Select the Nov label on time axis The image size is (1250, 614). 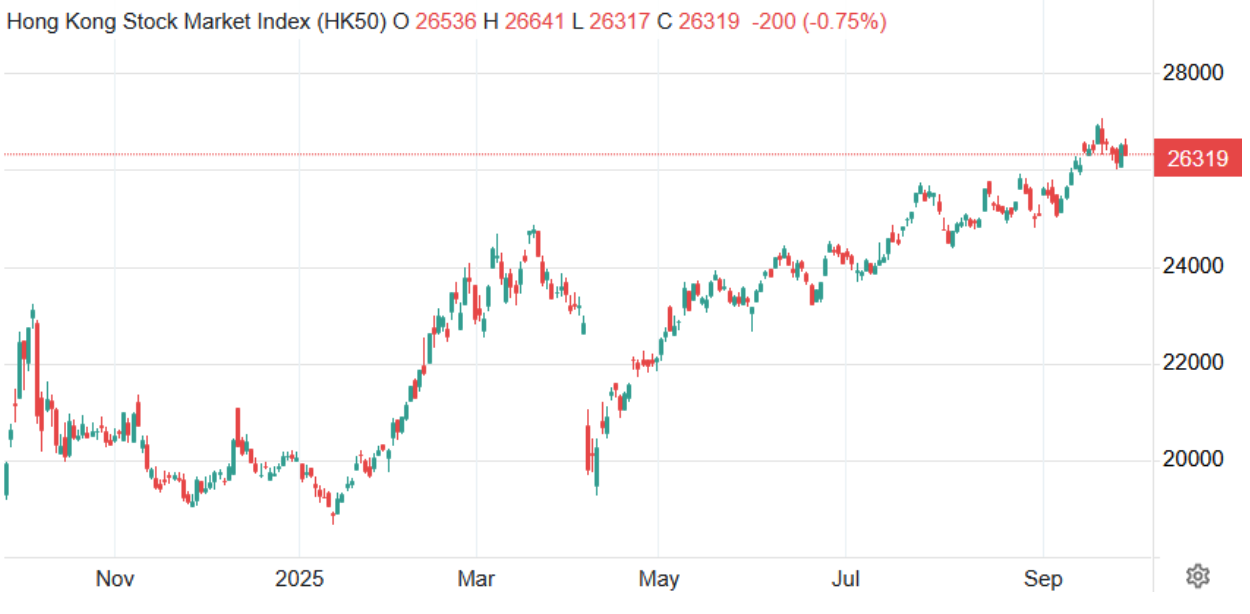[x=115, y=579]
